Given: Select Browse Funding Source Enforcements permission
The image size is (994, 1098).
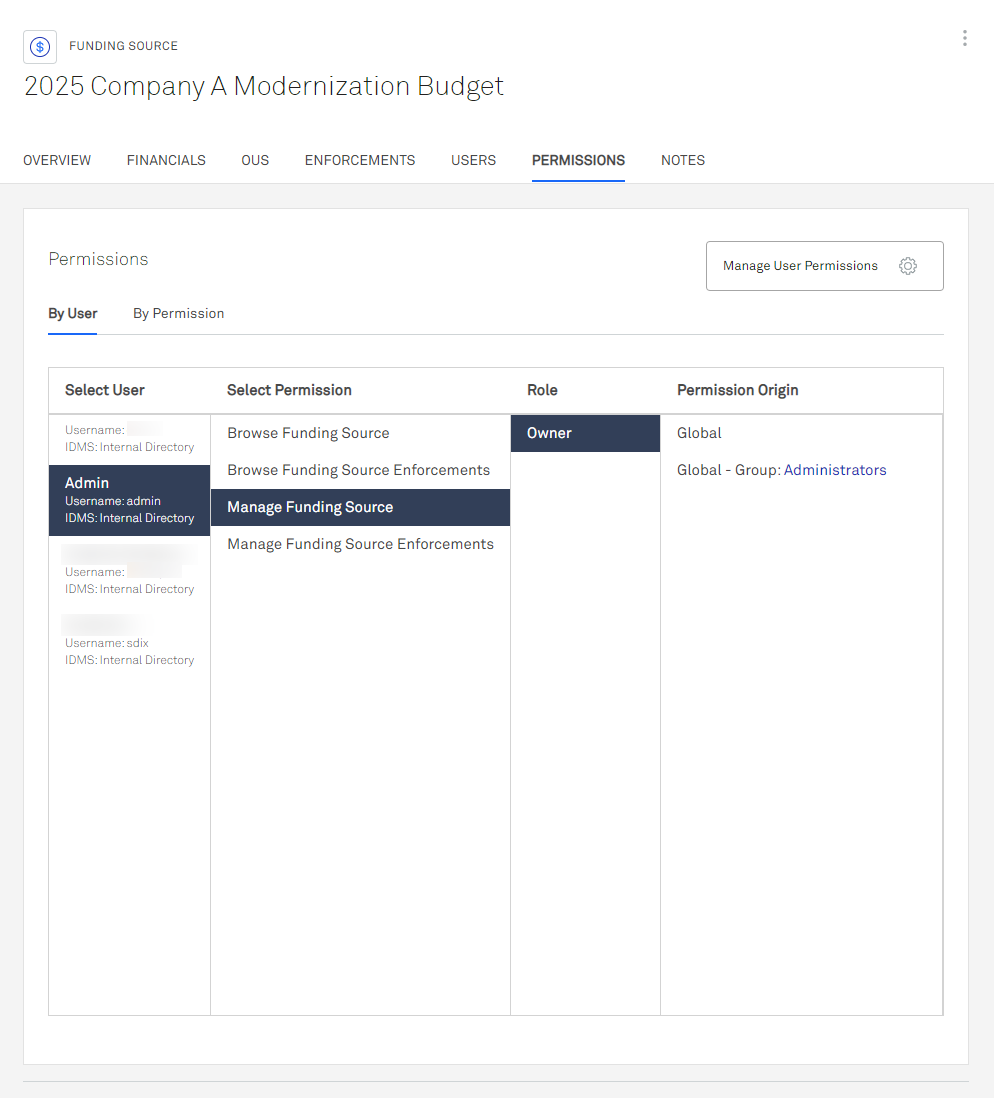Looking at the screenshot, I should 360,470.
